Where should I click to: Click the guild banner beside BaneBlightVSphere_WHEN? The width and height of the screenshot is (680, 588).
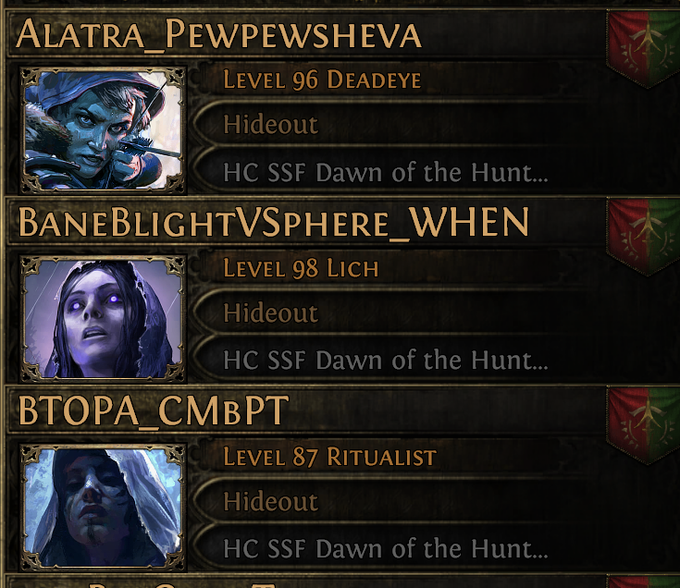[643, 237]
